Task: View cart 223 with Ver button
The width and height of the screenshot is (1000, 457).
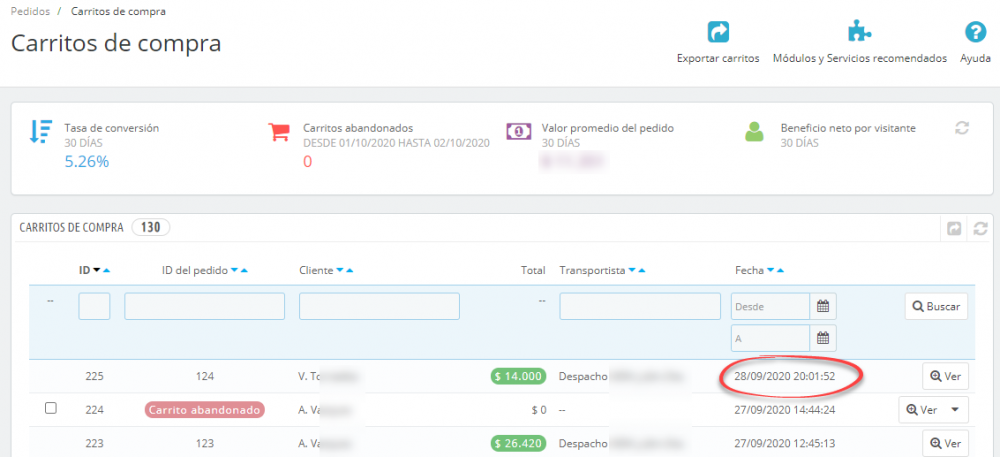Action: [945, 443]
